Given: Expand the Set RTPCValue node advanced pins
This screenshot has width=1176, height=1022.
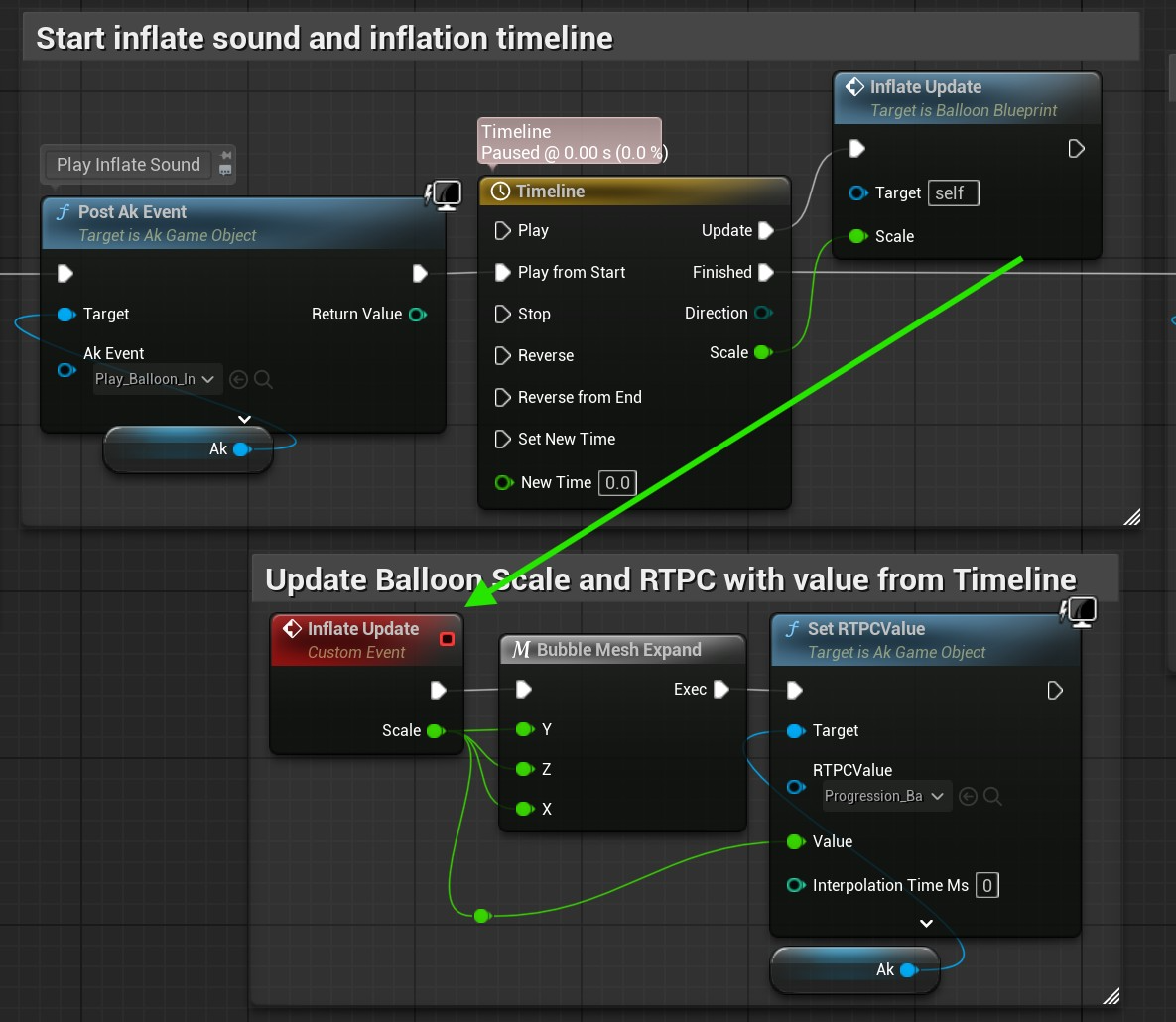Looking at the screenshot, I should (x=926, y=923).
